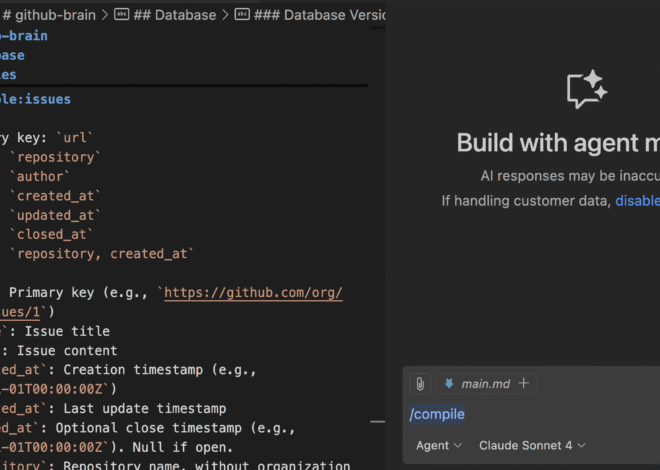
Task: Select the ## Database breadcrumb item
Action: 174,15
